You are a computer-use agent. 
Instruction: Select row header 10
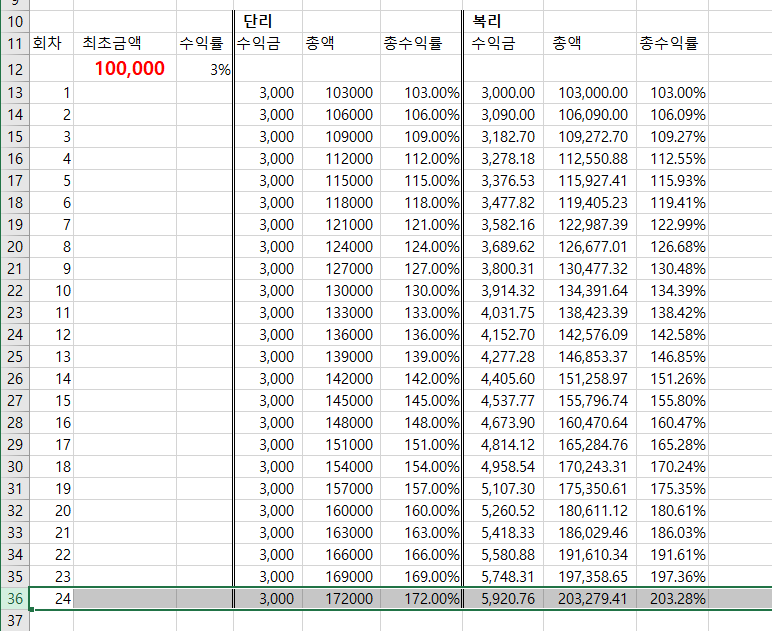pos(15,21)
